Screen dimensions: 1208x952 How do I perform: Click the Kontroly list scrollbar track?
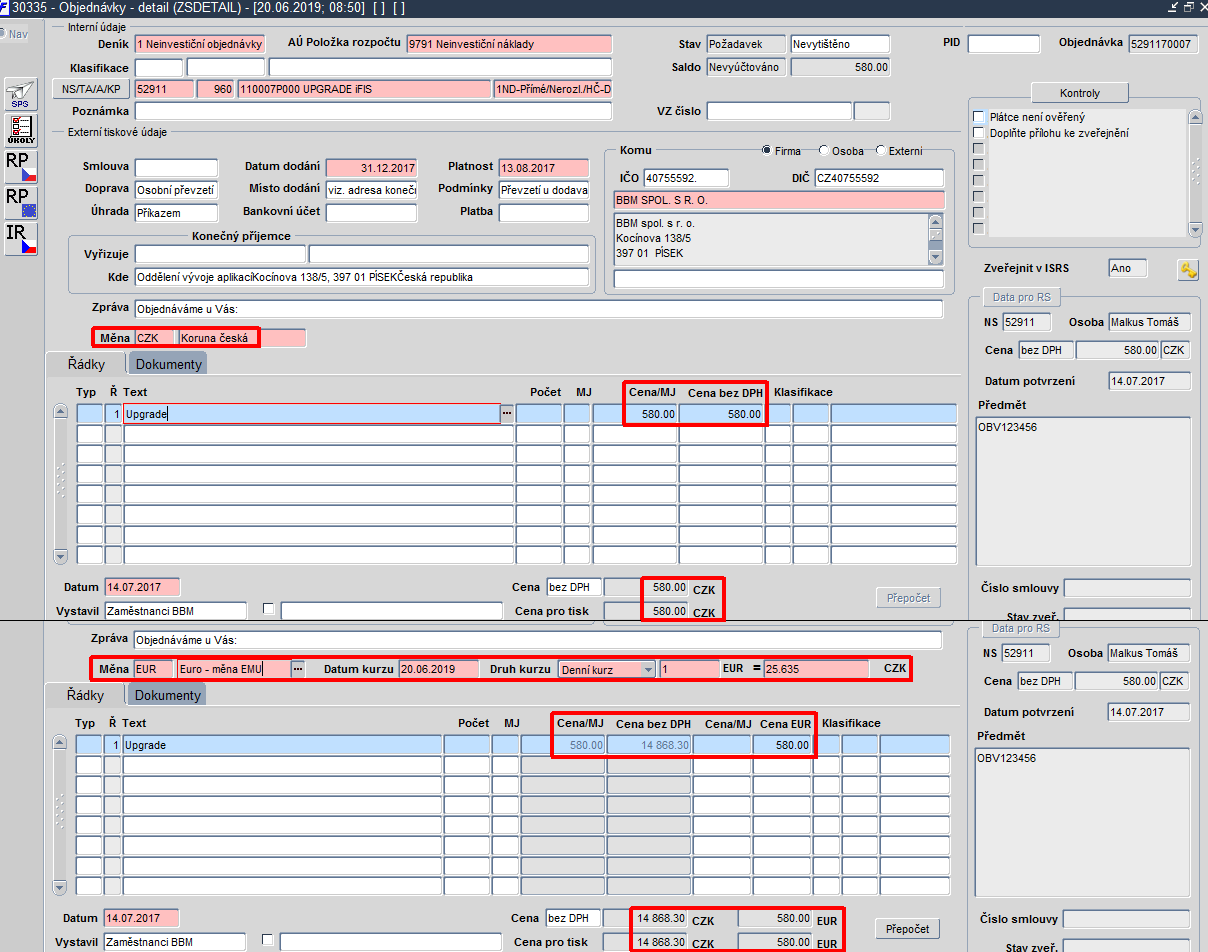point(1195,173)
